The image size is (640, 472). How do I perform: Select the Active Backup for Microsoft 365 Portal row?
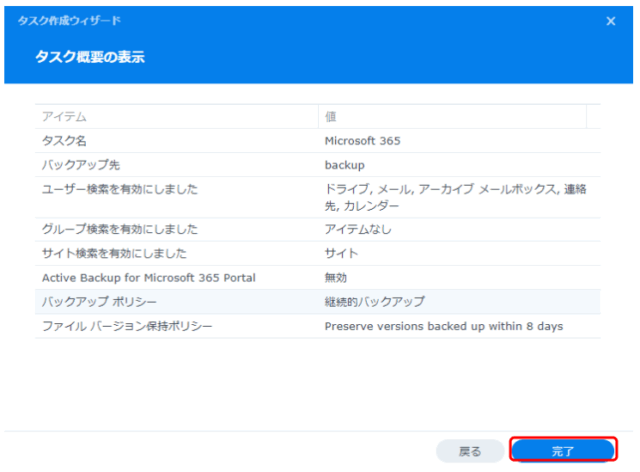(148, 277)
